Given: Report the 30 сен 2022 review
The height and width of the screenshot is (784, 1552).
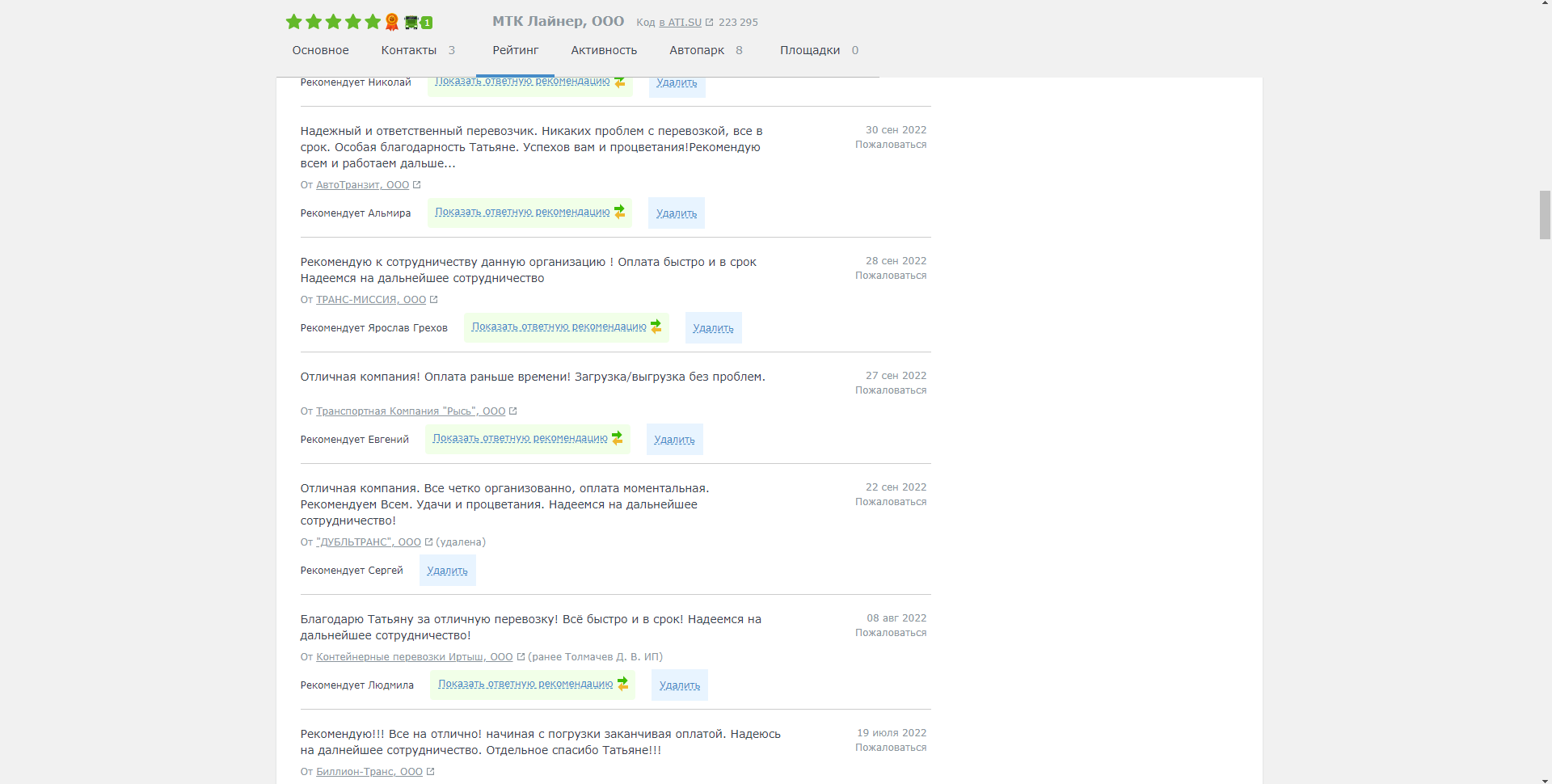Looking at the screenshot, I should click(891, 145).
